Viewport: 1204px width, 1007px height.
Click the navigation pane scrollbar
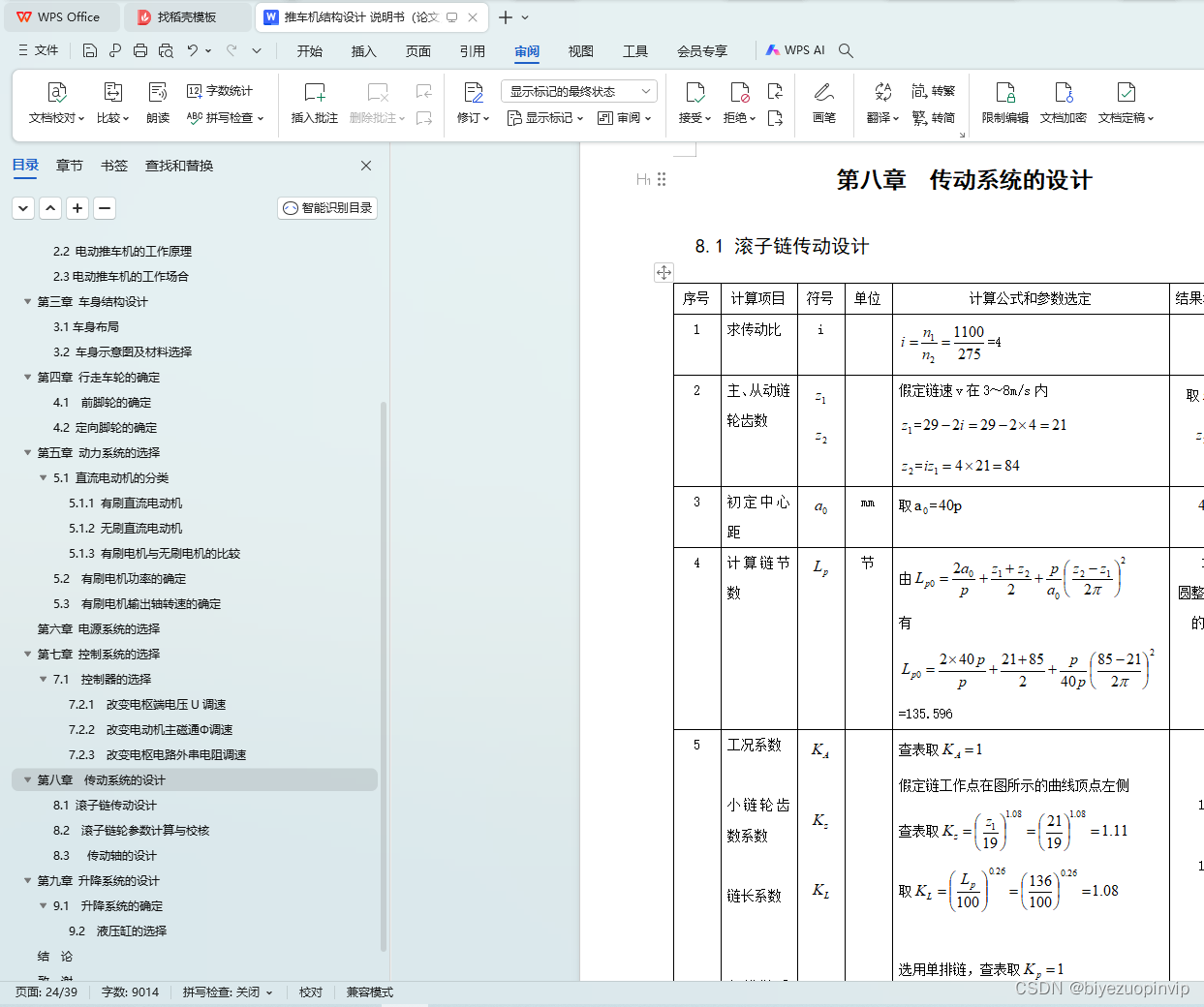tap(384, 676)
